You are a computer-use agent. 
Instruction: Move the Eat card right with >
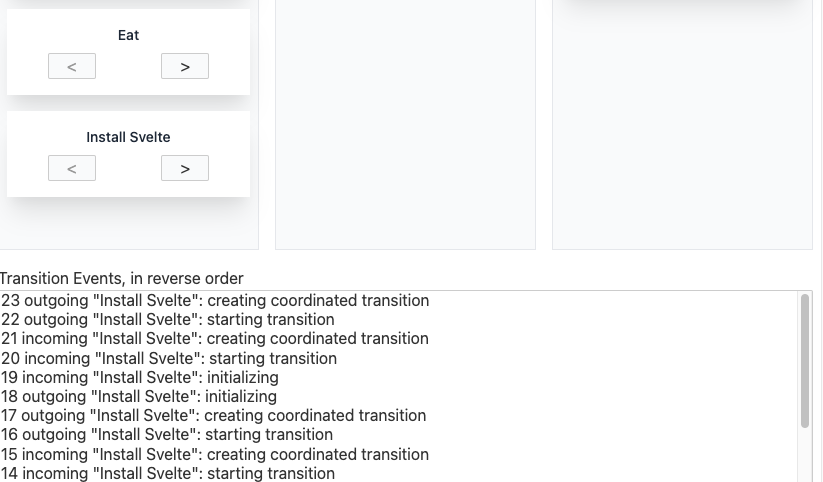[185, 66]
